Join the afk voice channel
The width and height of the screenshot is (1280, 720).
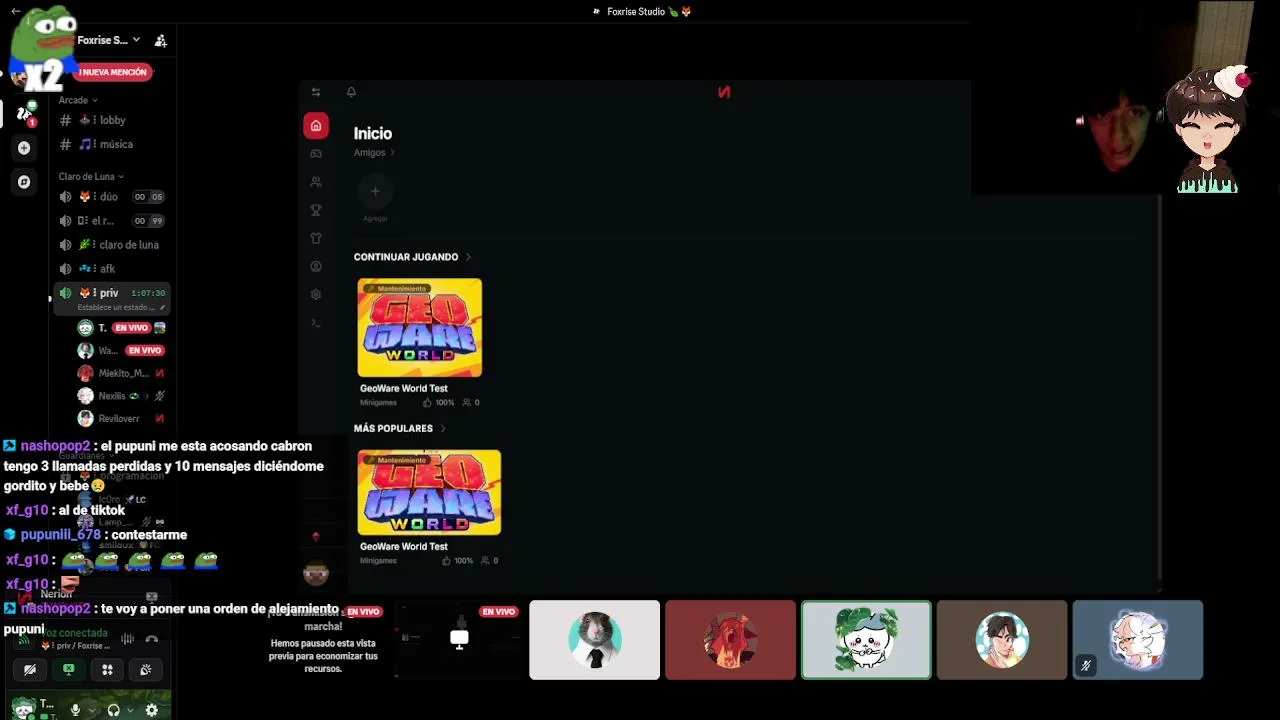(110, 269)
